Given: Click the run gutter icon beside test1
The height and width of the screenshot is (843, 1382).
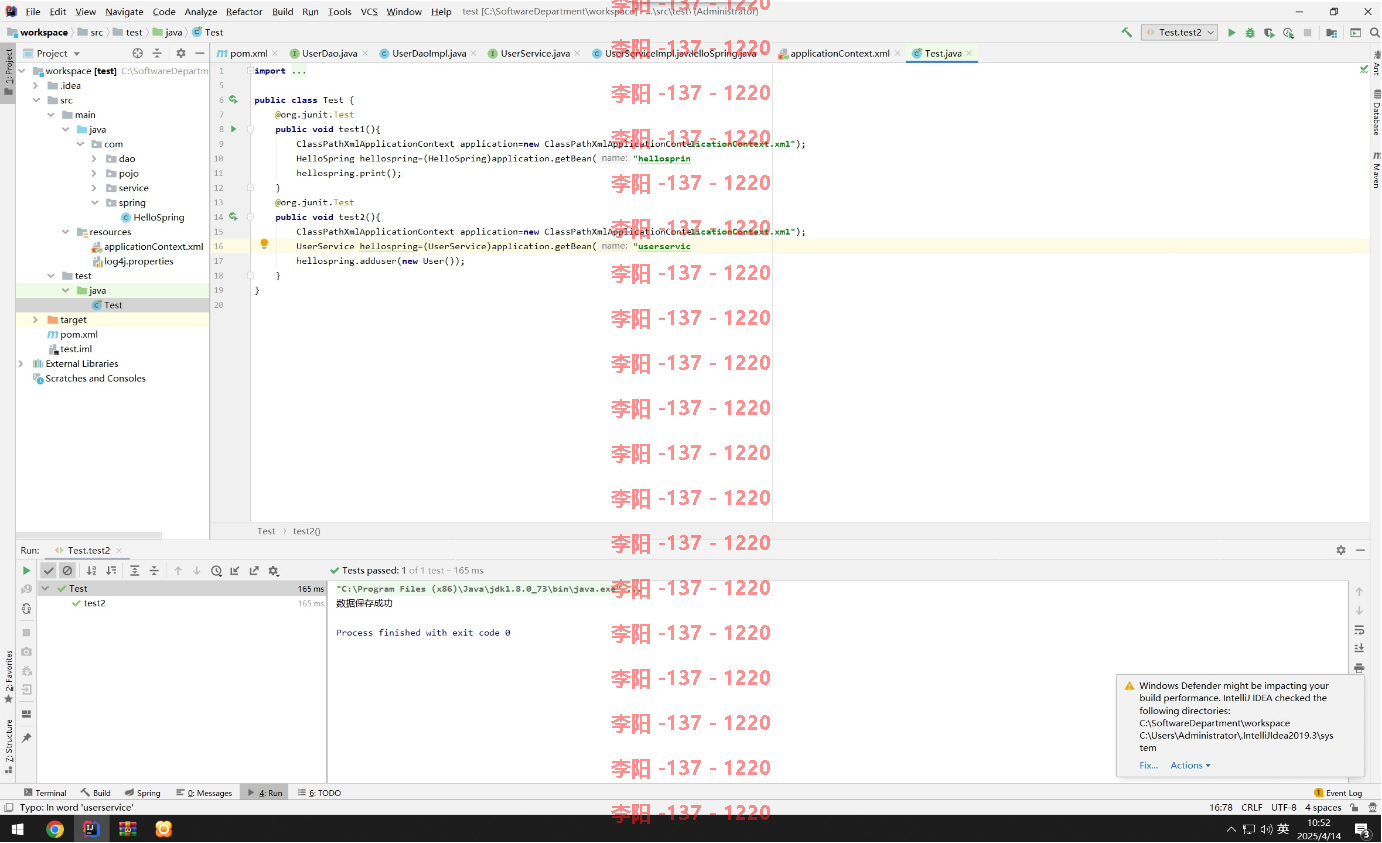Looking at the screenshot, I should click(233, 129).
